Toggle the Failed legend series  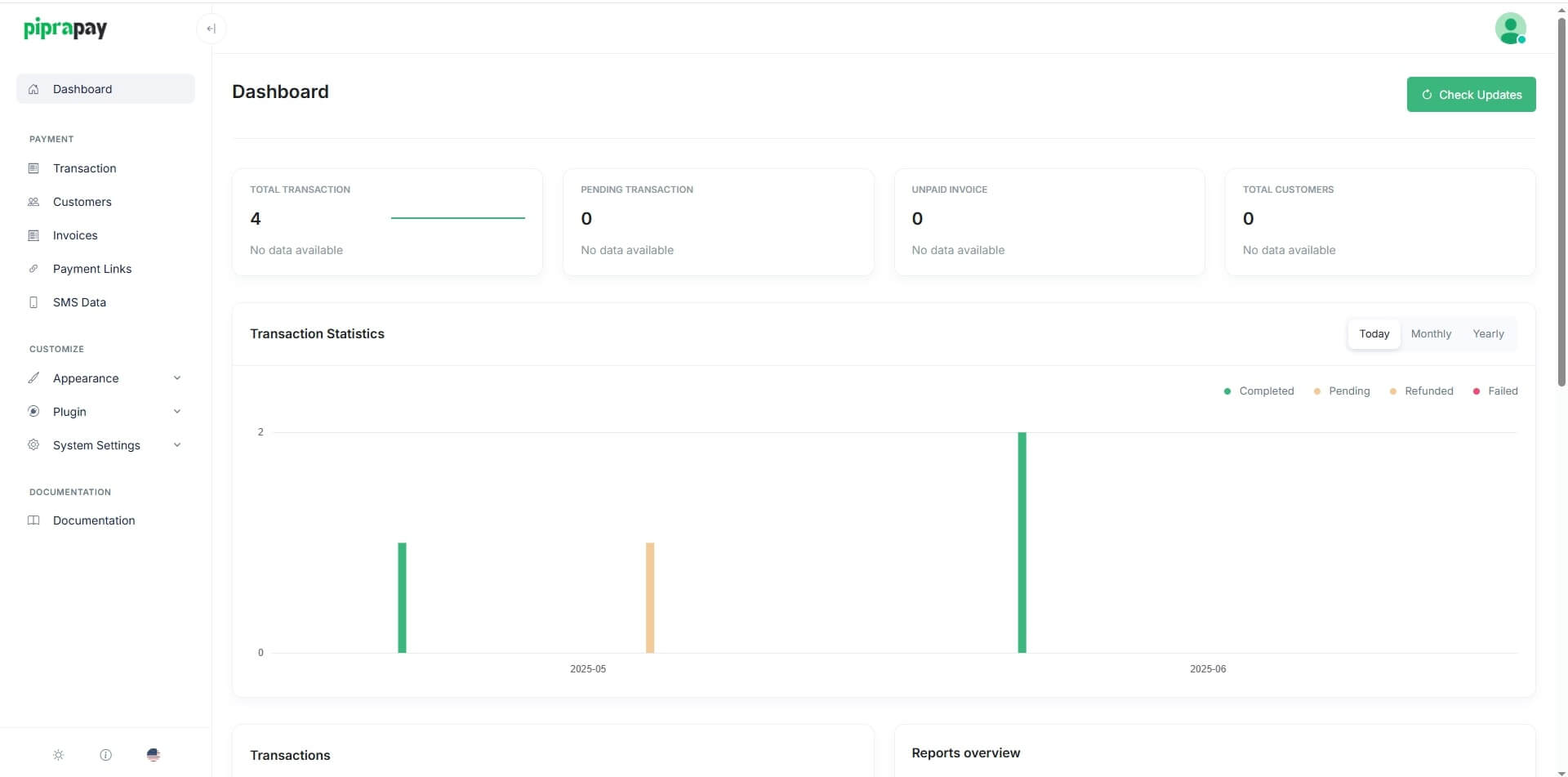(x=1494, y=391)
